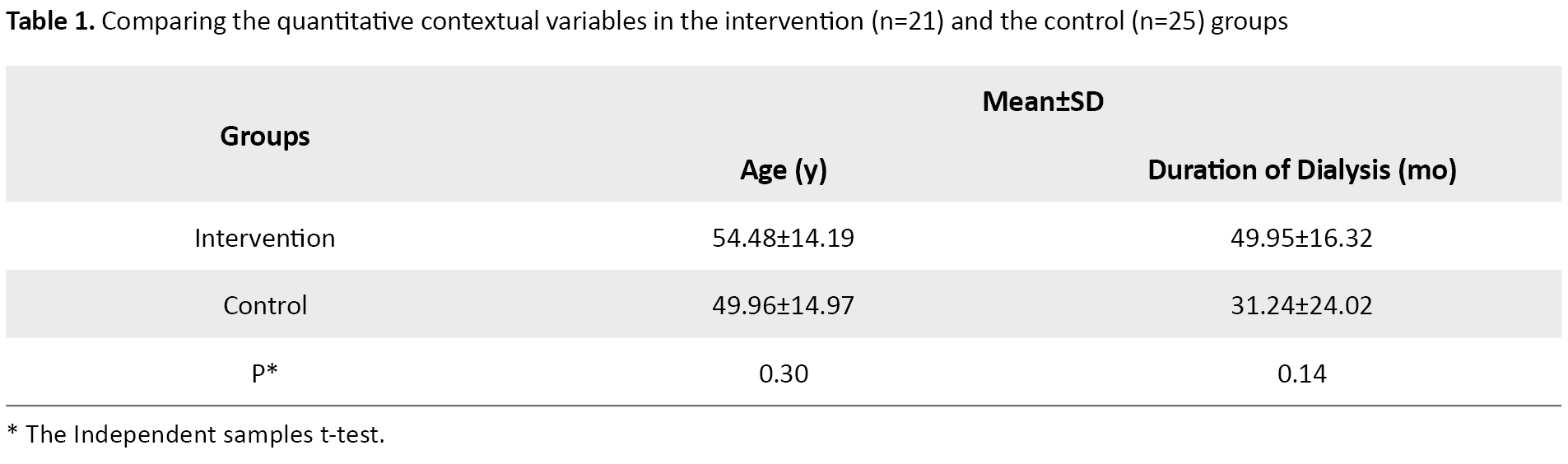Click "(n=21)" in the table caption
This screenshot has width=1568, height=464.
pos(907,21)
